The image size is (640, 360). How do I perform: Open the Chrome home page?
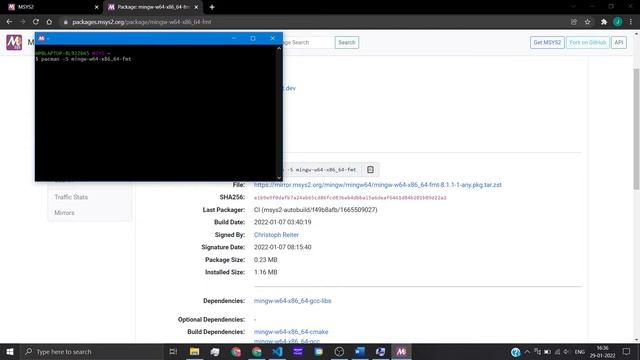tap(49, 22)
